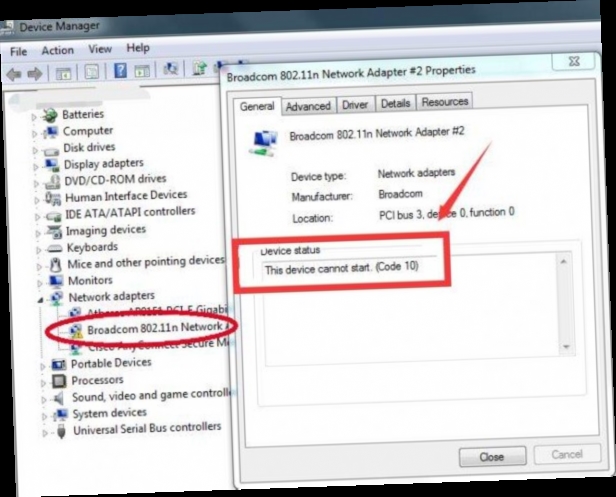Expand the Portable Devices node
This screenshot has height=497, width=616.
[43, 367]
